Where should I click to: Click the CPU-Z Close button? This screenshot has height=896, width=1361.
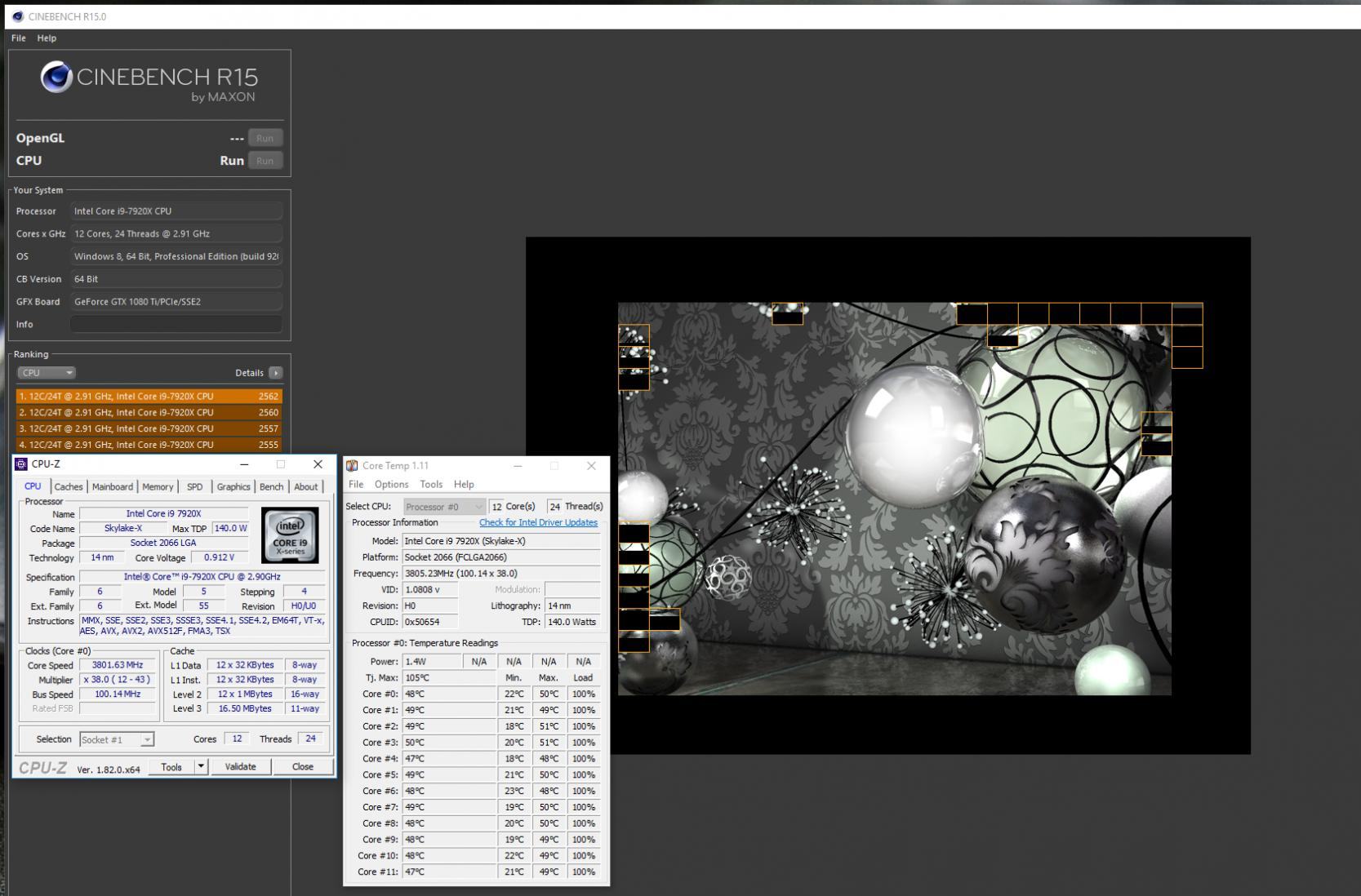click(x=303, y=767)
